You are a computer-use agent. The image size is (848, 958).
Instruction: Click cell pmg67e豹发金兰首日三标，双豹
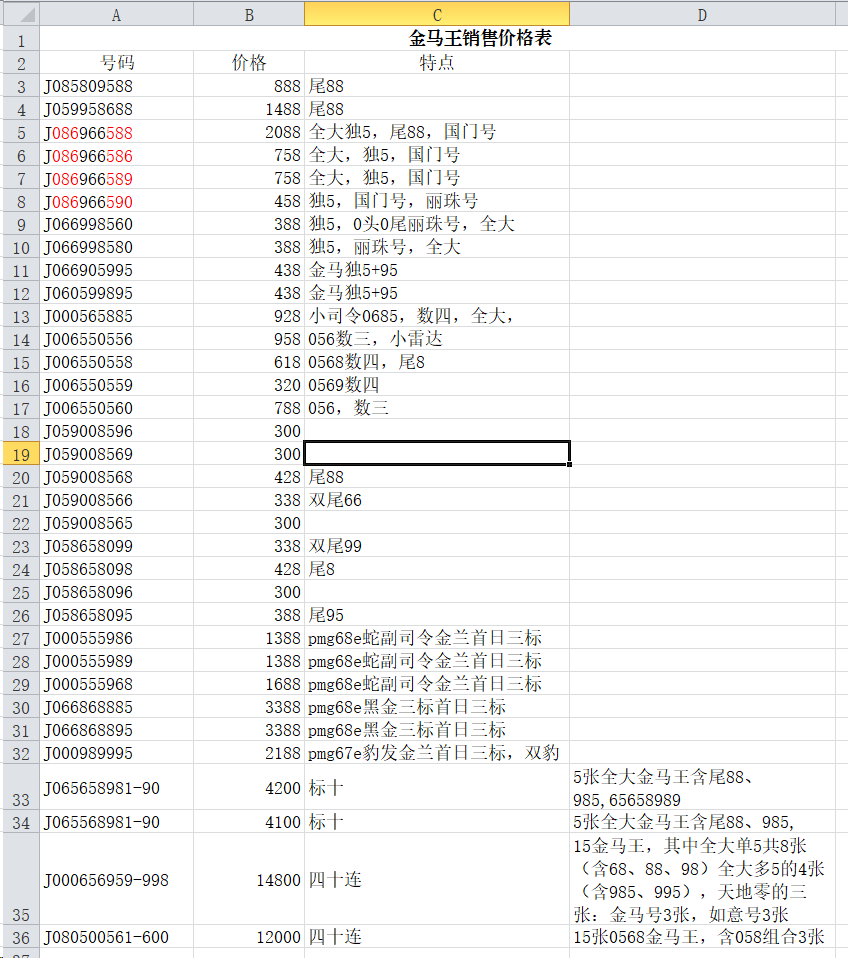point(437,753)
